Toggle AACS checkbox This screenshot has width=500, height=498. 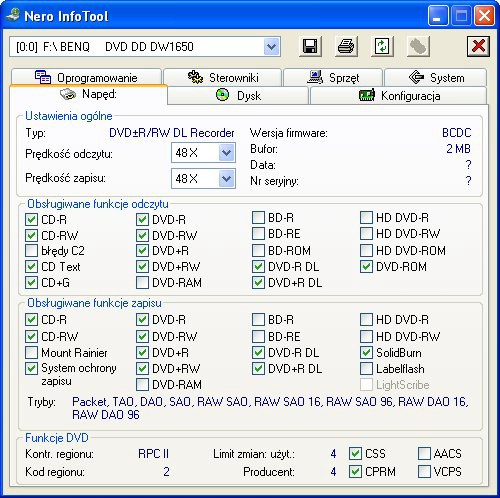tap(424, 453)
